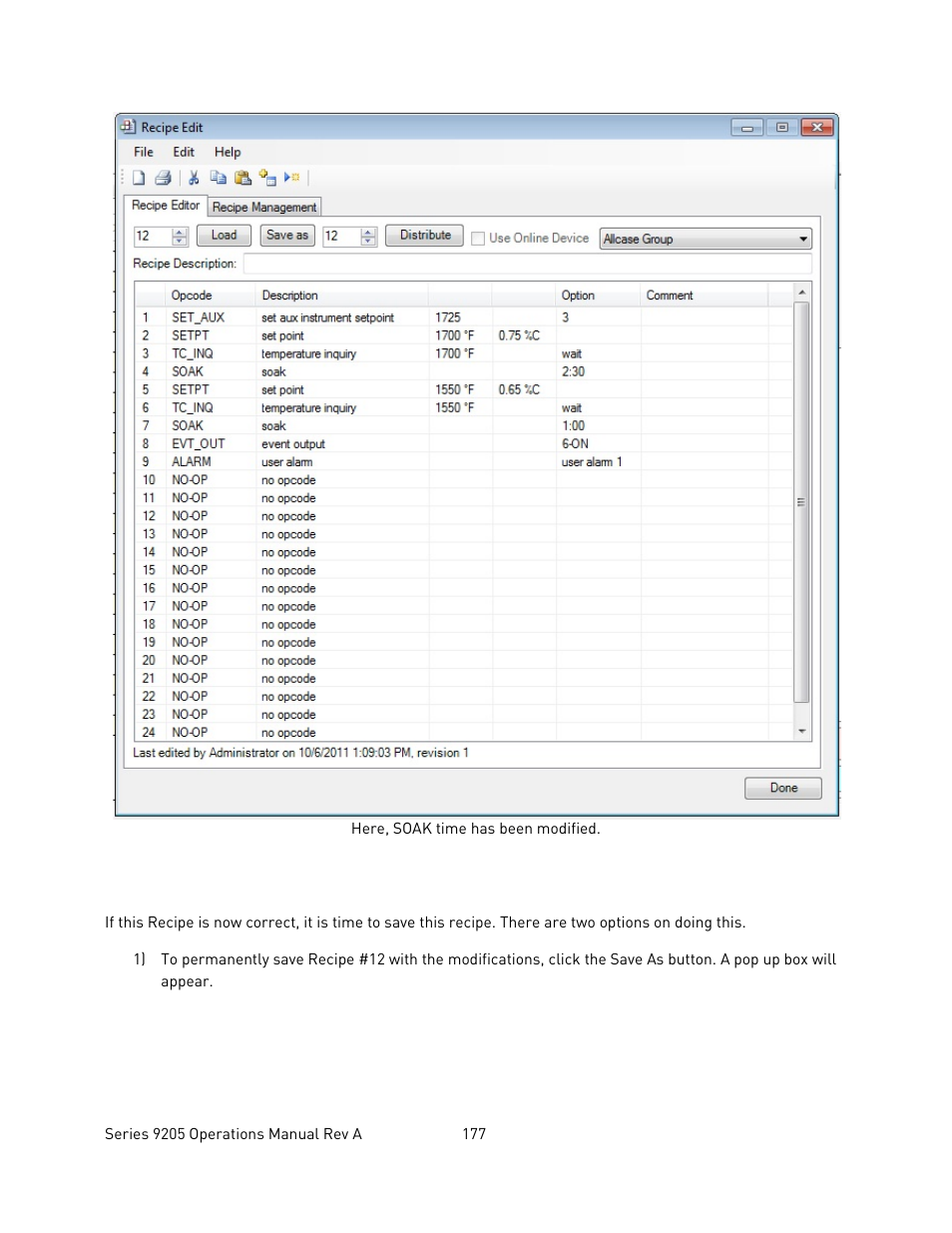Click the Done button
This screenshot has width=952, height=1233.
coord(783,788)
